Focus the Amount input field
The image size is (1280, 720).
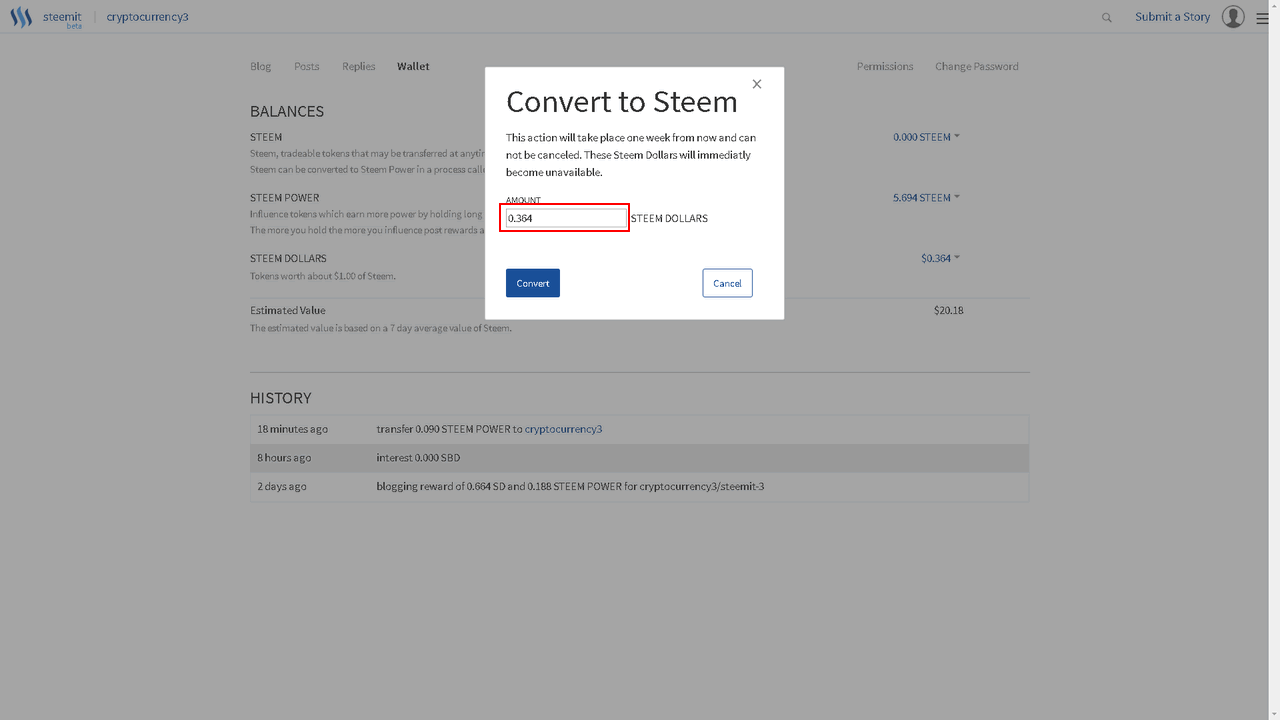(x=566, y=218)
